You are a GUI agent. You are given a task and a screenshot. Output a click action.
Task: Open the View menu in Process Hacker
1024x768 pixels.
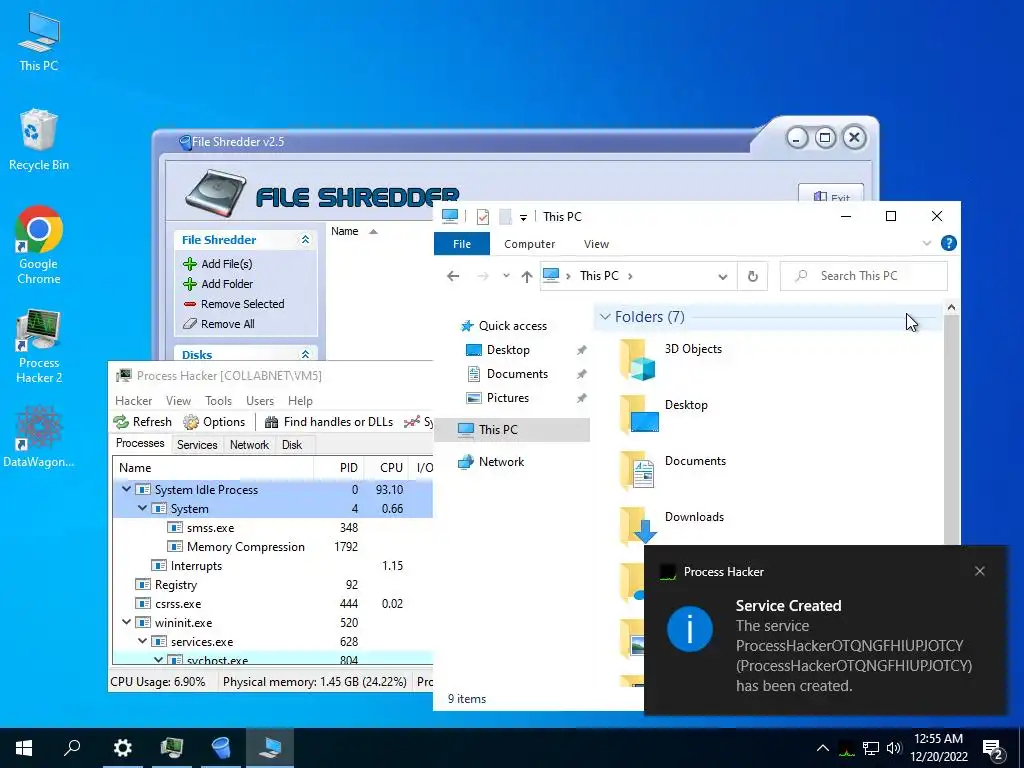[x=178, y=400]
